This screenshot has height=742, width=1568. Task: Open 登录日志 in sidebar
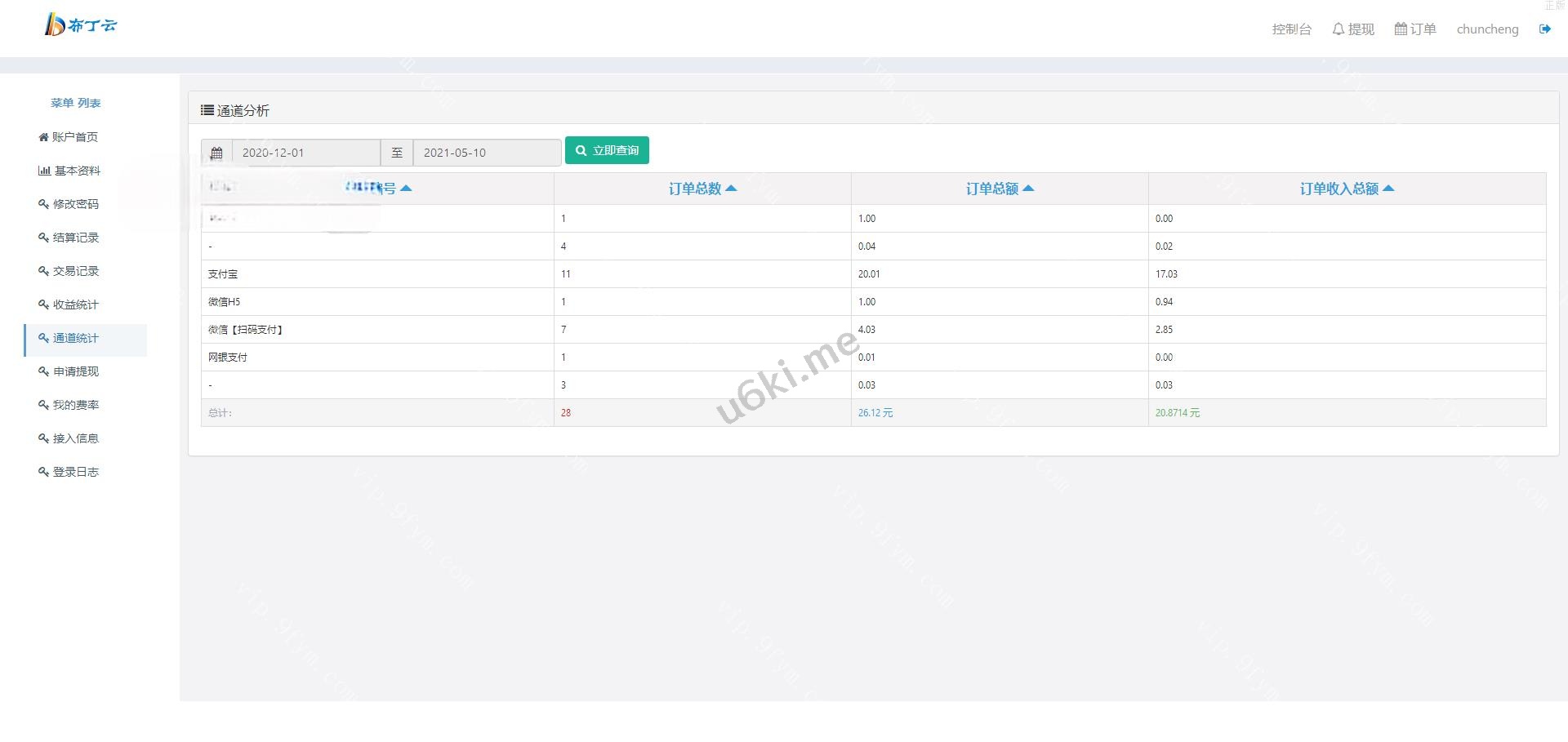pyautogui.click(x=69, y=472)
